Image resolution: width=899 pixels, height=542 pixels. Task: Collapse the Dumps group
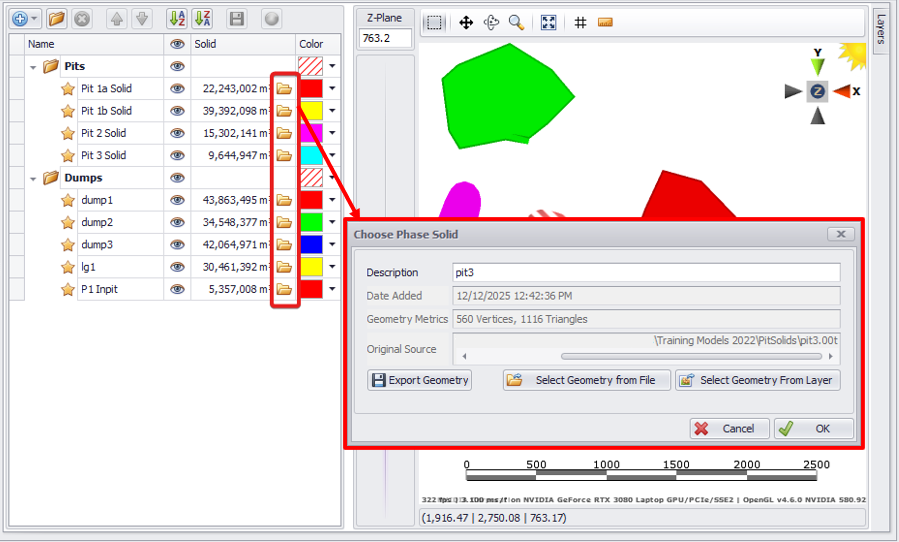click(33, 179)
